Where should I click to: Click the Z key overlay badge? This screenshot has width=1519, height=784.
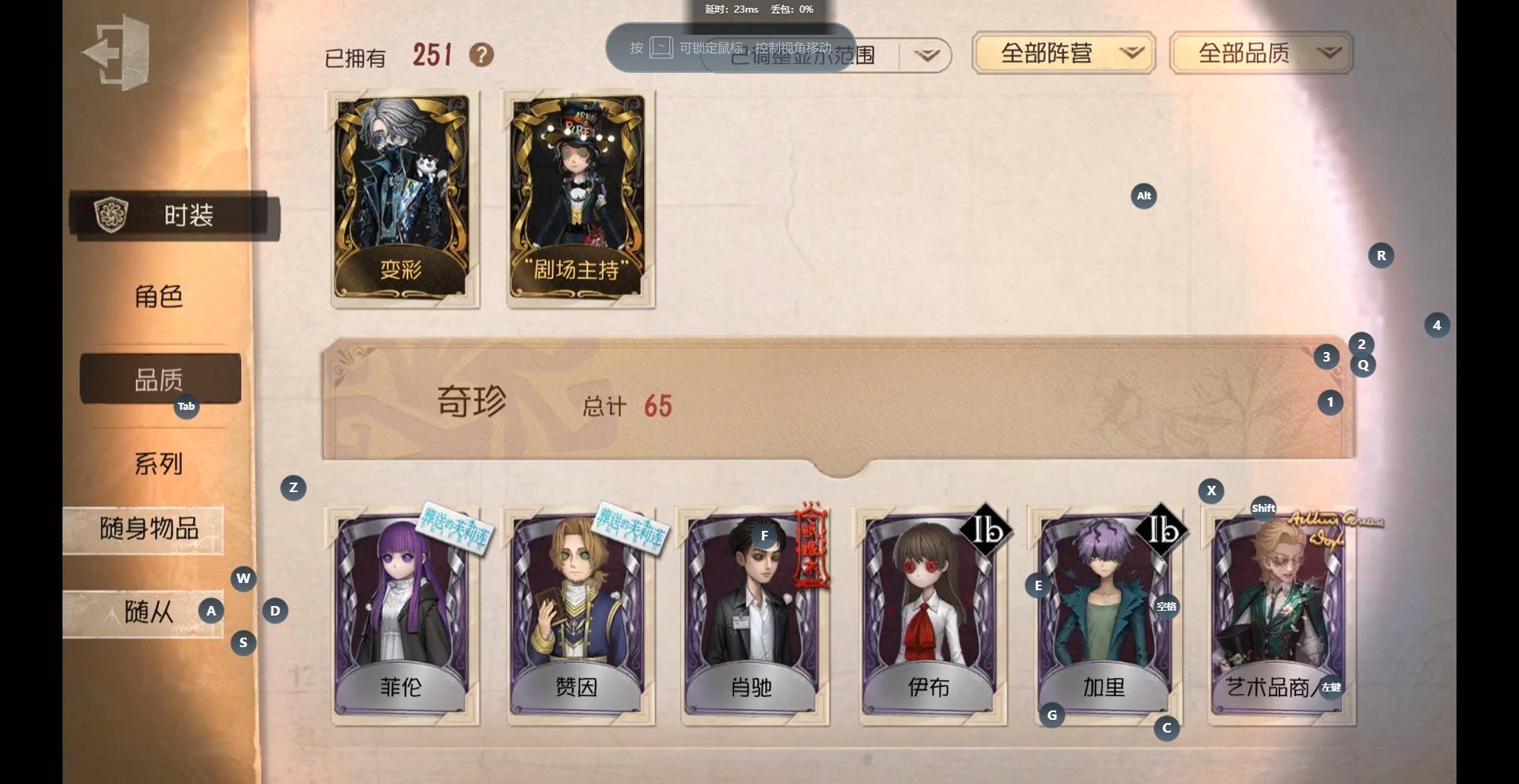[294, 487]
